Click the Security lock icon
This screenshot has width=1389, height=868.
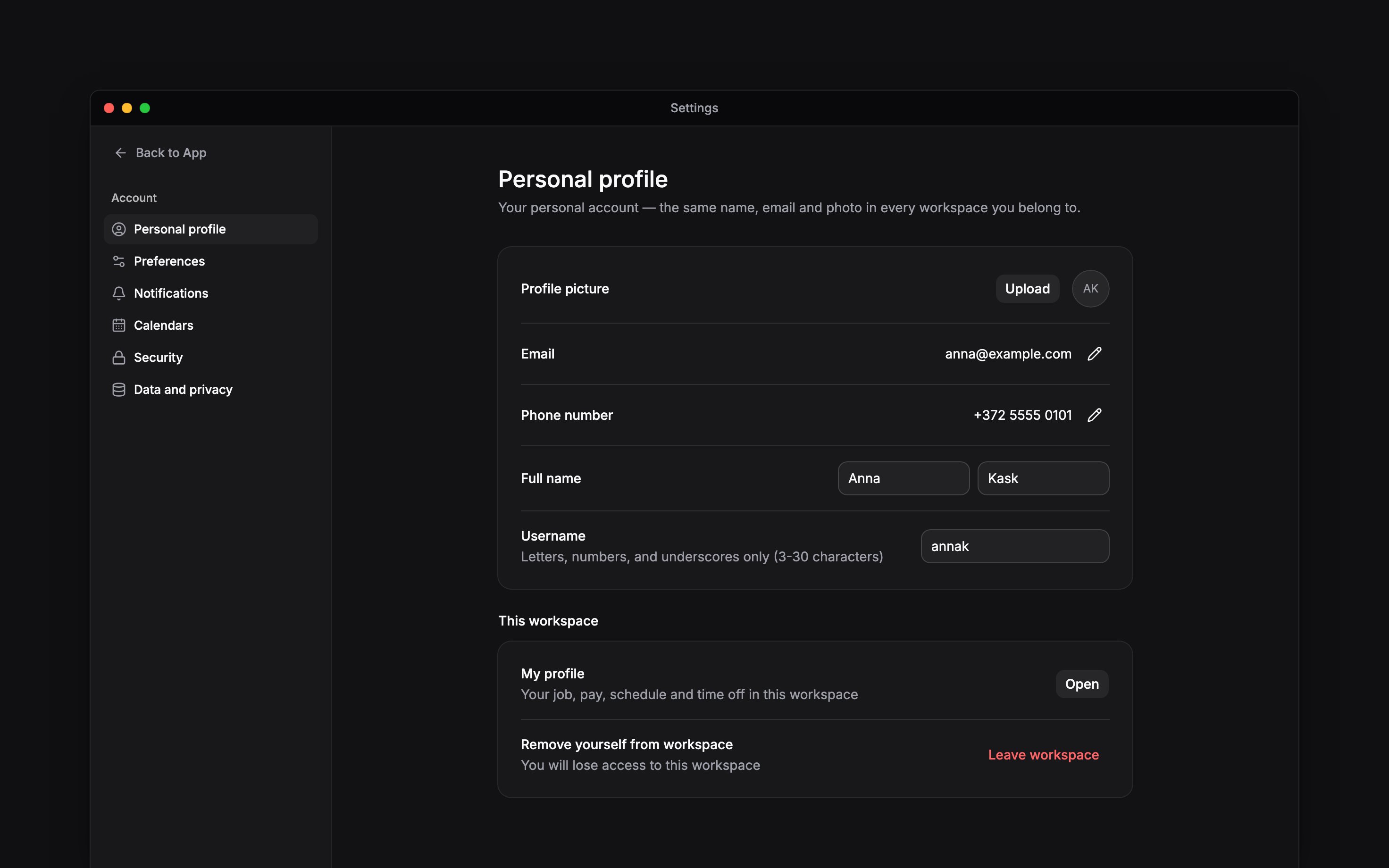119,358
